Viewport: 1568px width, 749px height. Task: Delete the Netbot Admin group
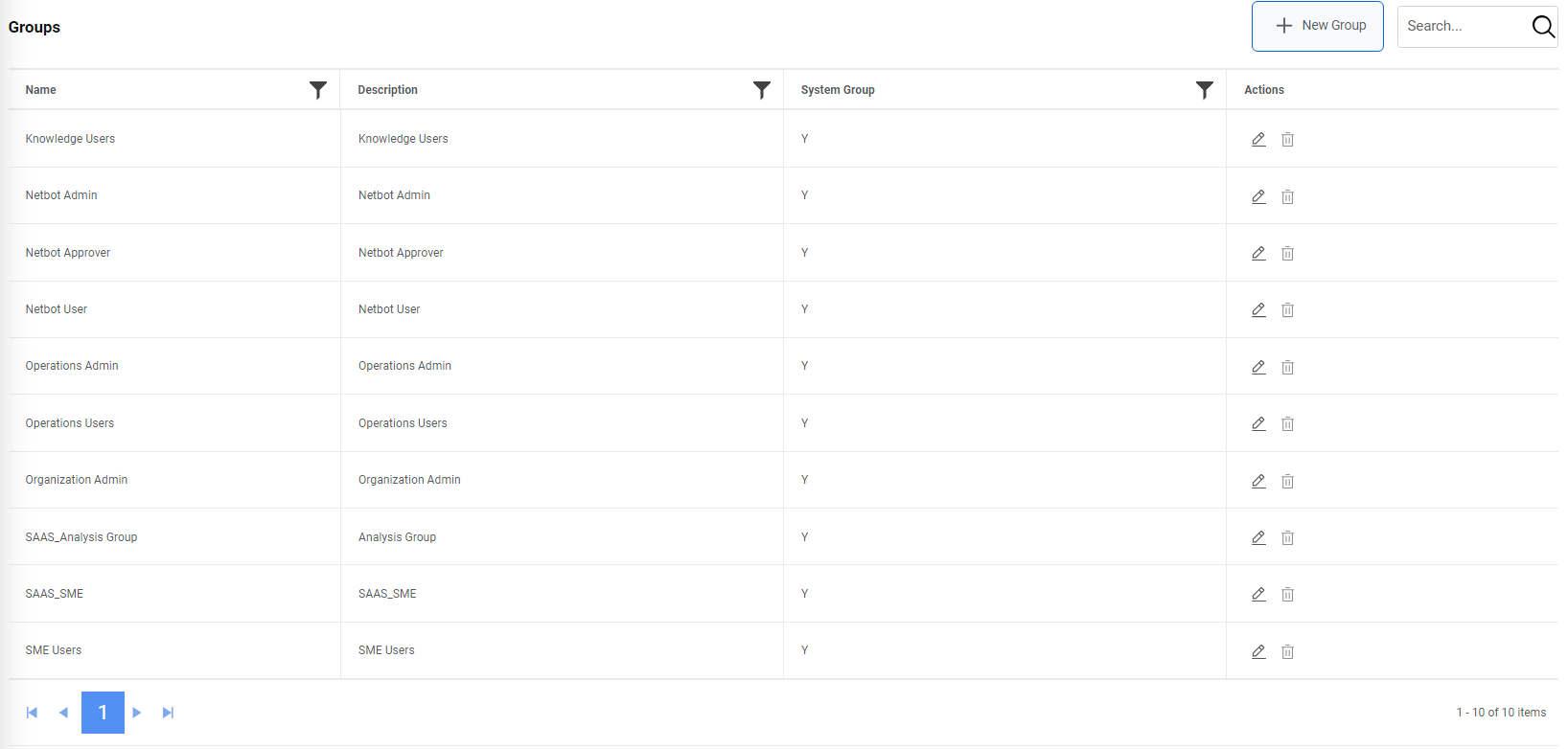[1287, 196]
